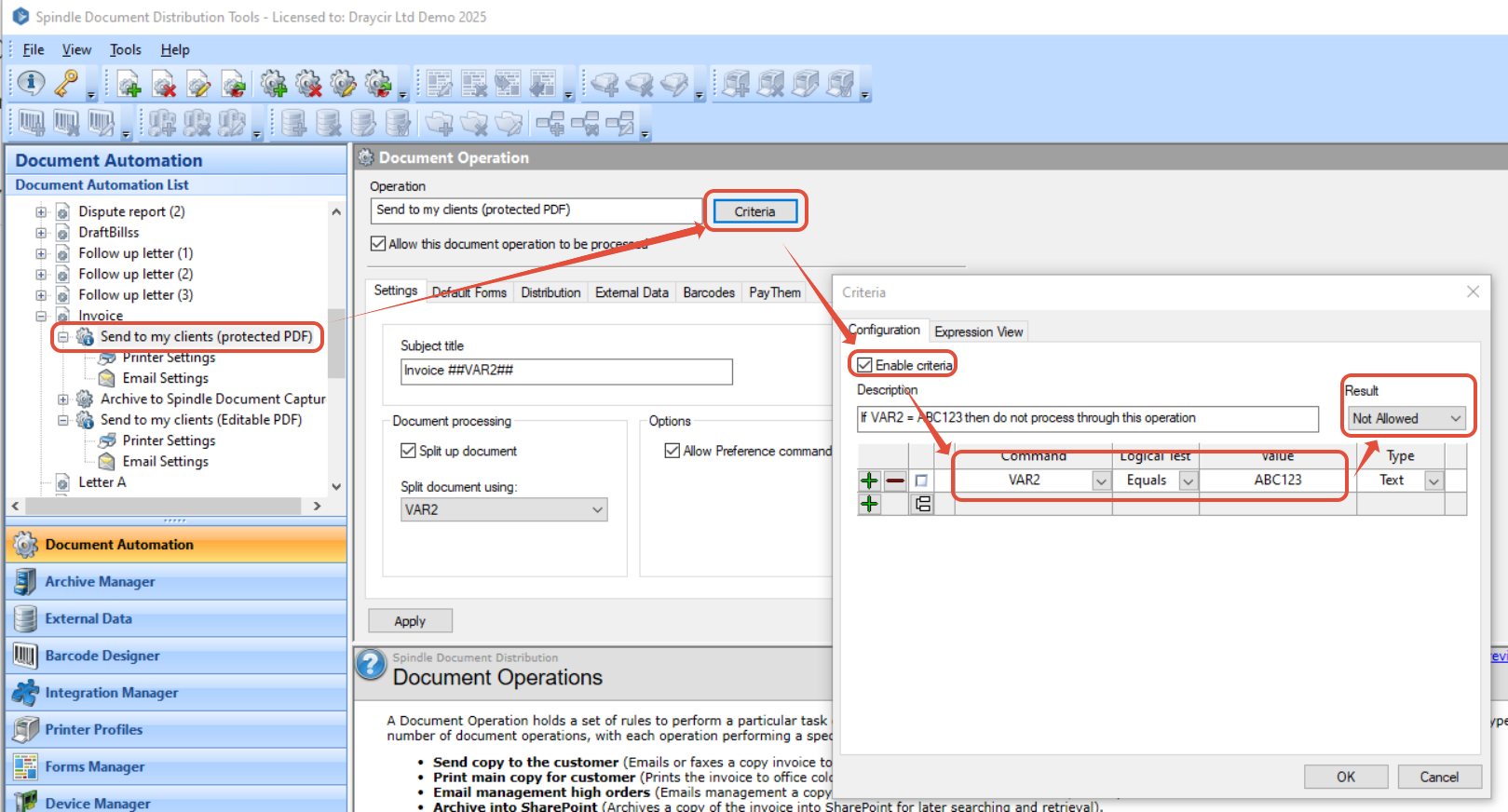Click the refresh document icon
This screenshot has width=1508, height=812.
pyautogui.click(x=233, y=85)
